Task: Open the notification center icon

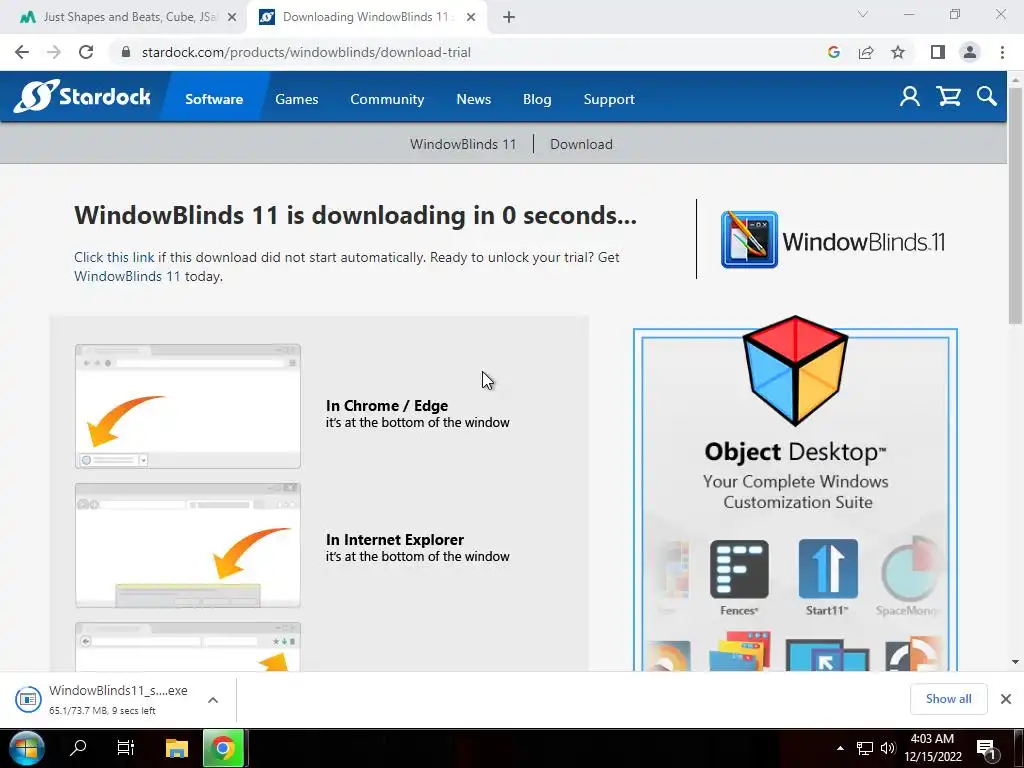Action: pos(987,748)
